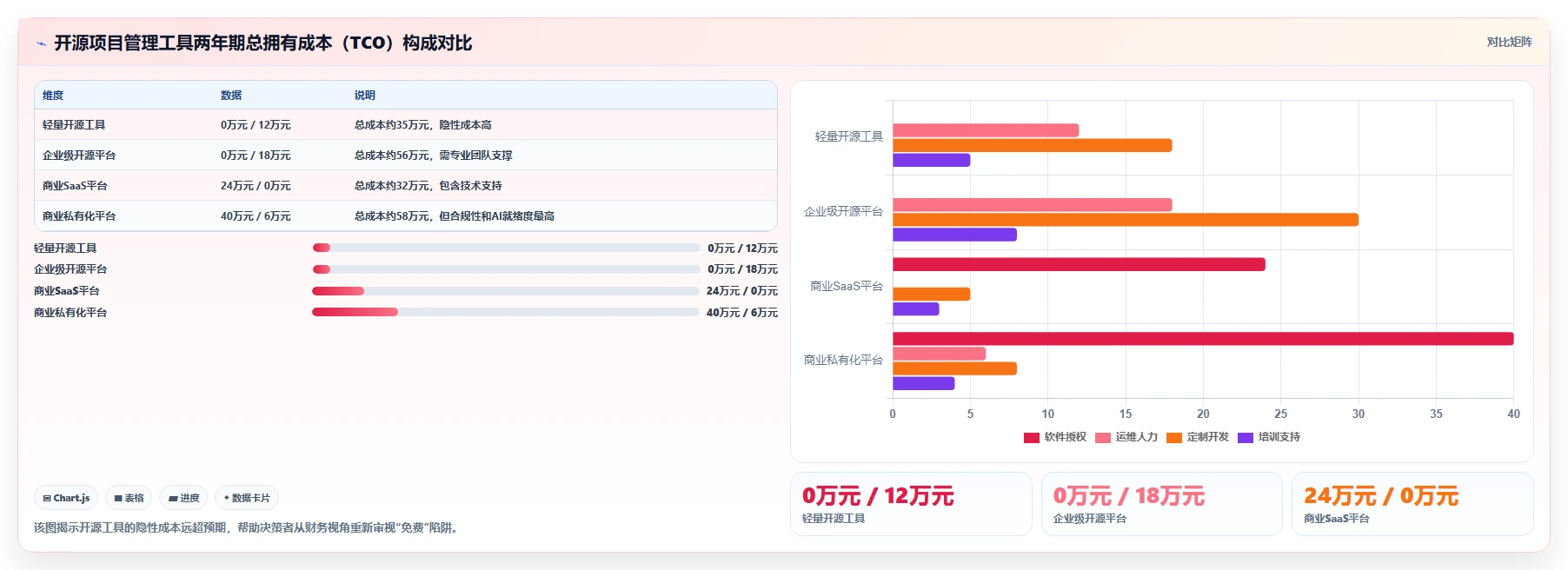Click the 说明 column header

[365, 96]
